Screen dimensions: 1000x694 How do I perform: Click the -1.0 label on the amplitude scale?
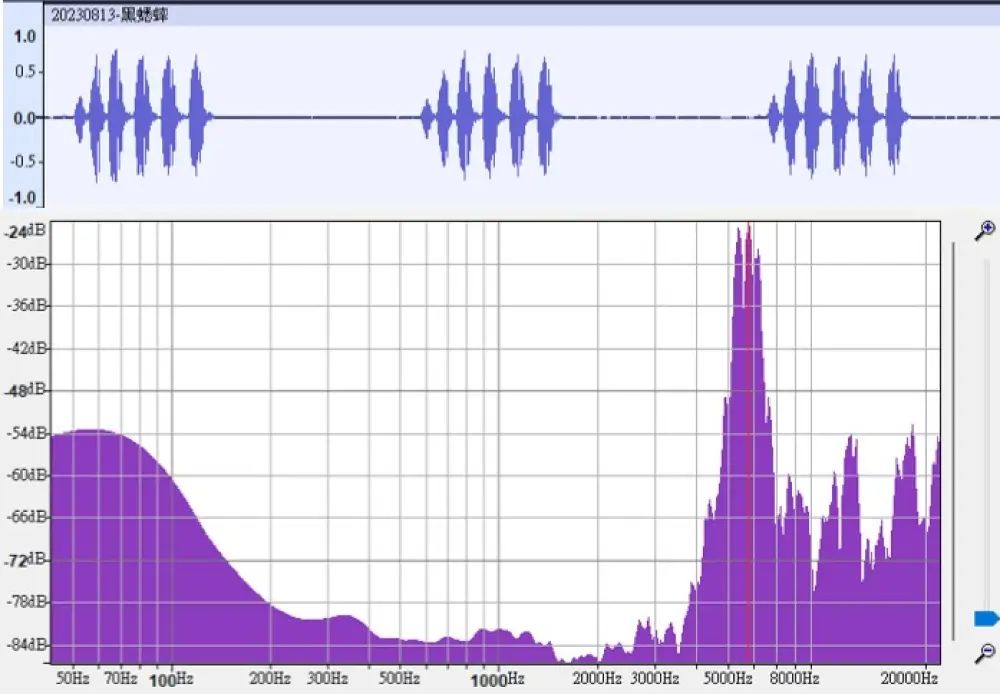click(x=25, y=197)
